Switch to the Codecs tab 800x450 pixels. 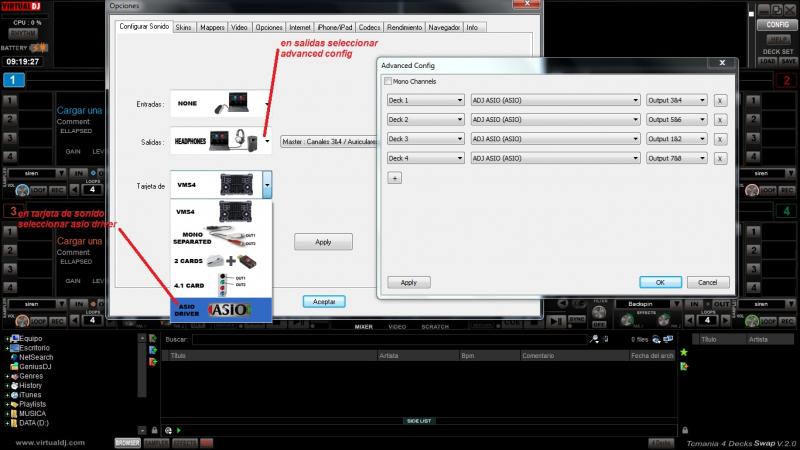point(369,28)
